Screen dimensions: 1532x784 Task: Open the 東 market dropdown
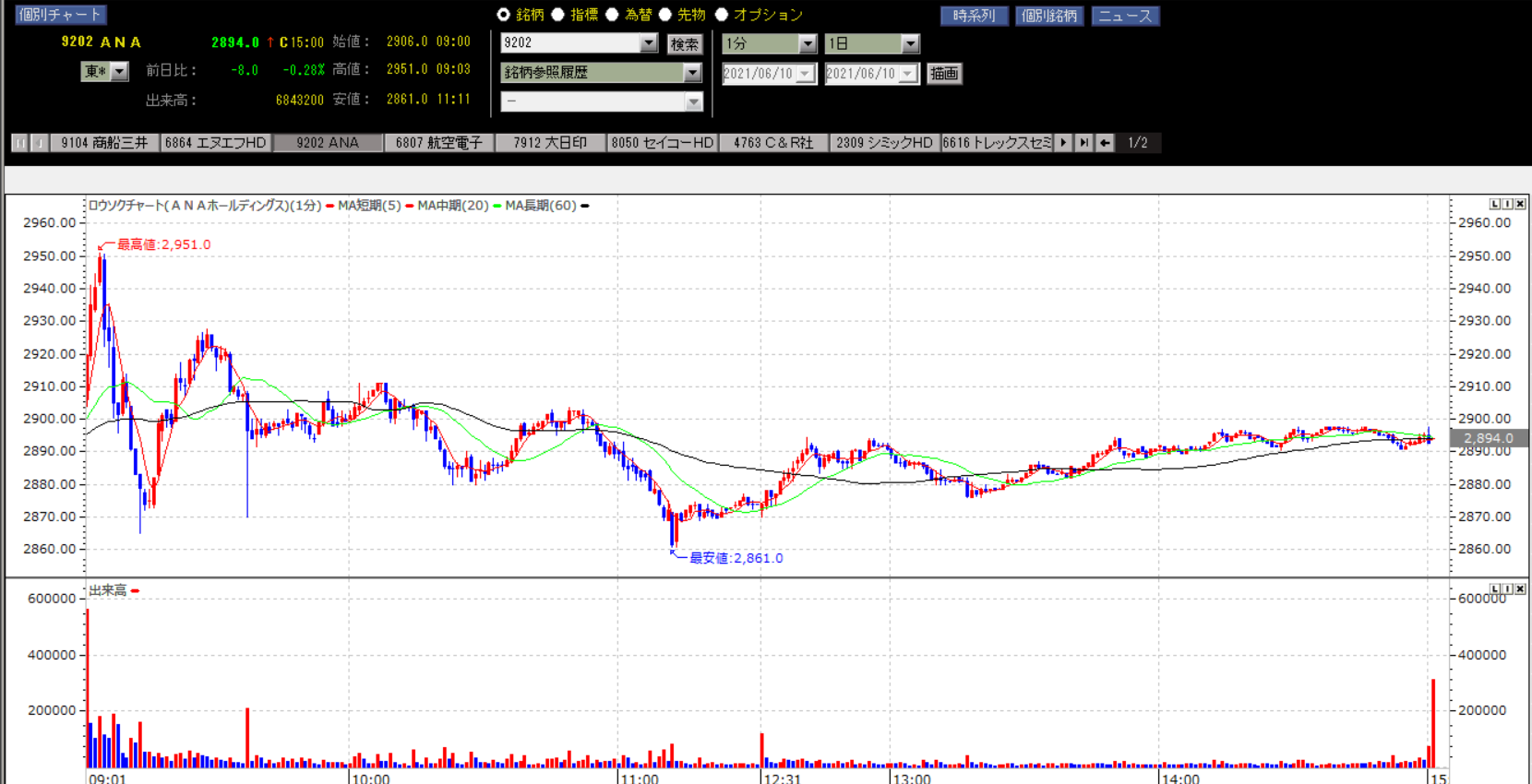pyautogui.click(x=120, y=71)
